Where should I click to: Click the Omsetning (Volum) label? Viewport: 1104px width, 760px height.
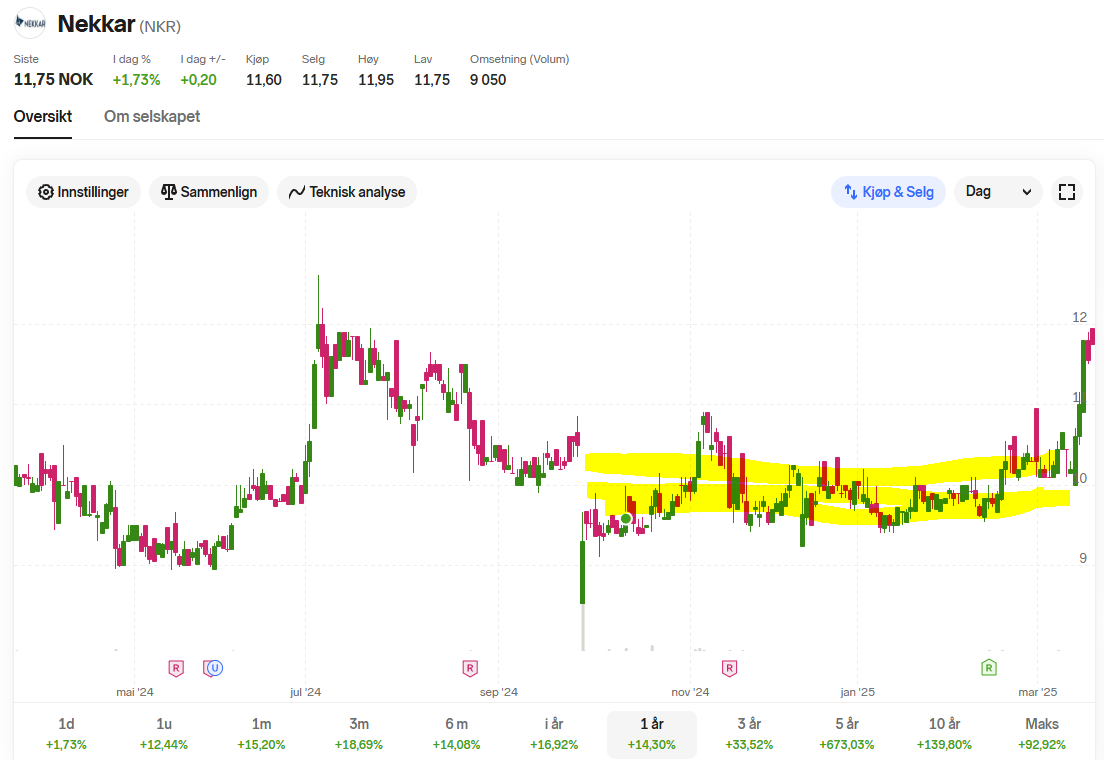(x=520, y=59)
